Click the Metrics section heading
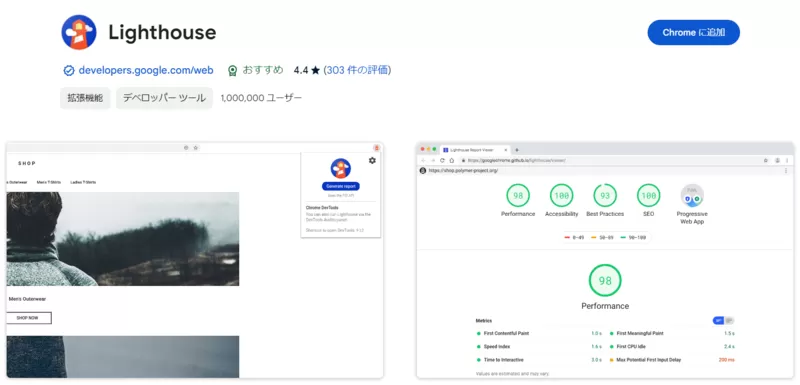 484,321
